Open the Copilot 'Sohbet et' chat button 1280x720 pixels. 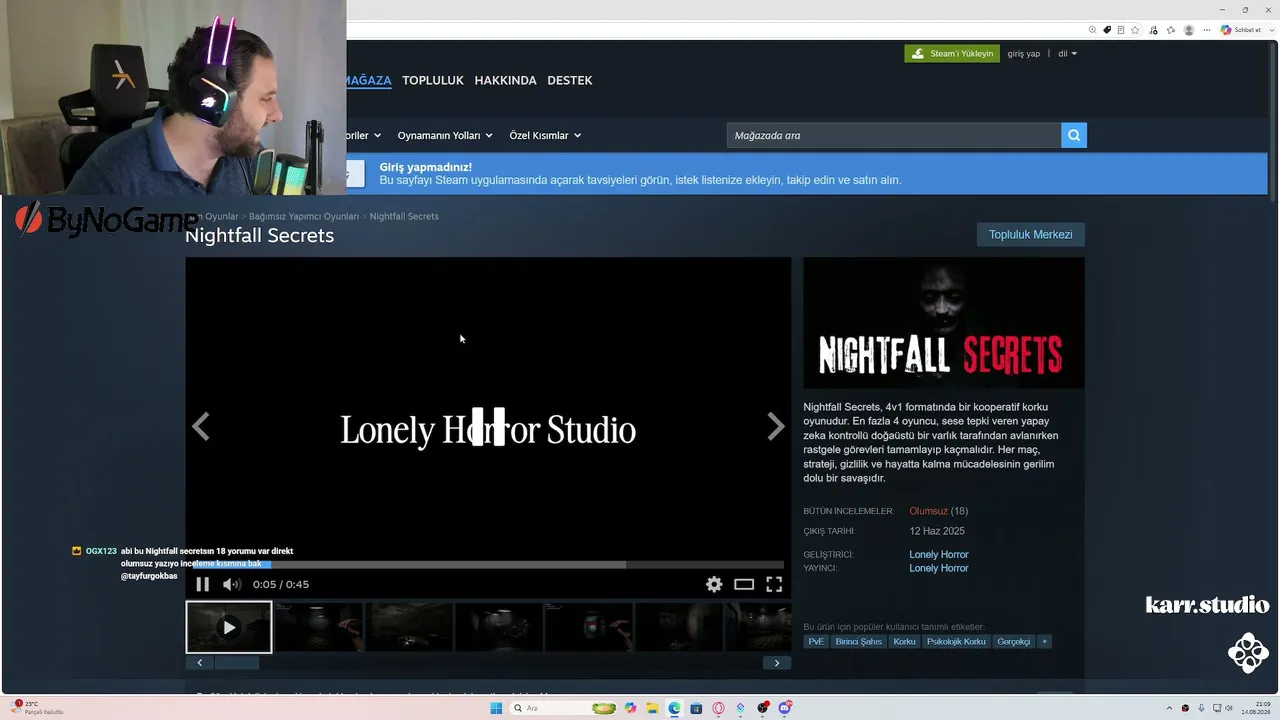1241,30
